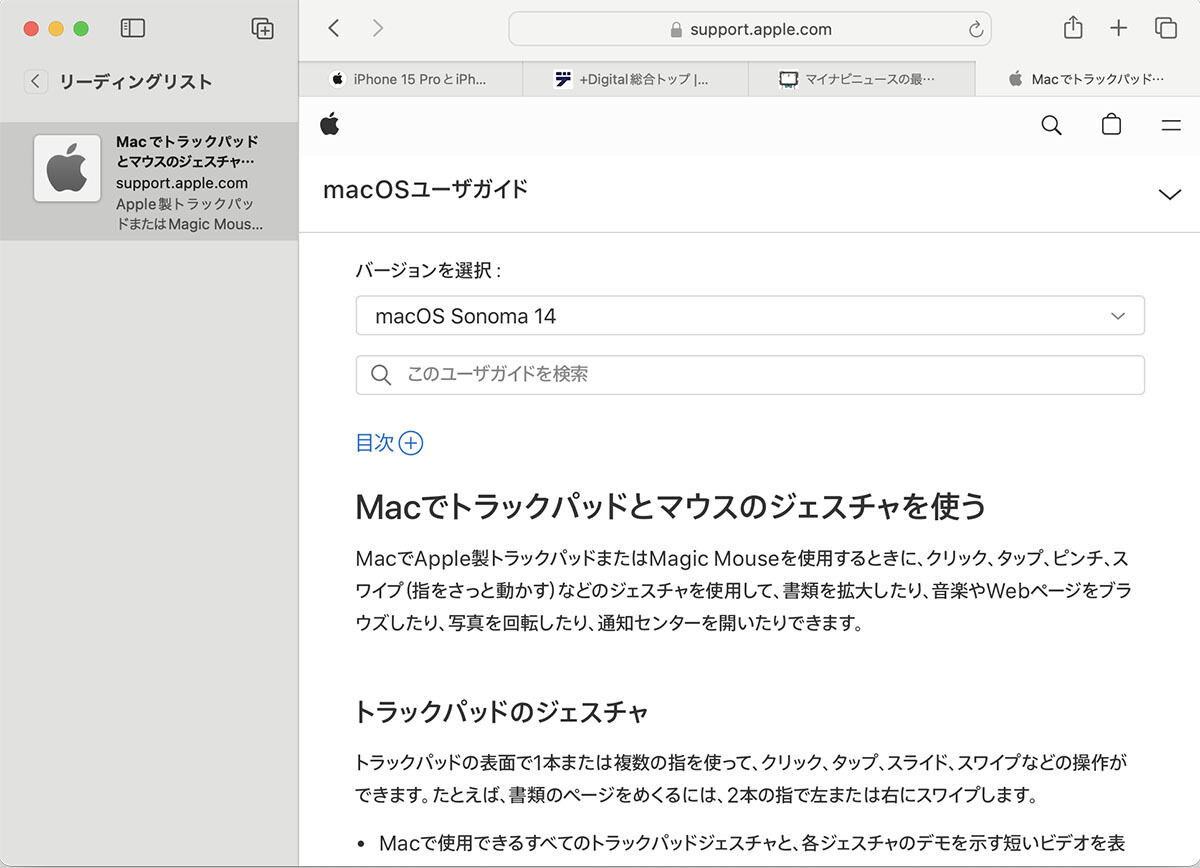
Task: Click the lock icon in address bar
Action: coord(676,30)
